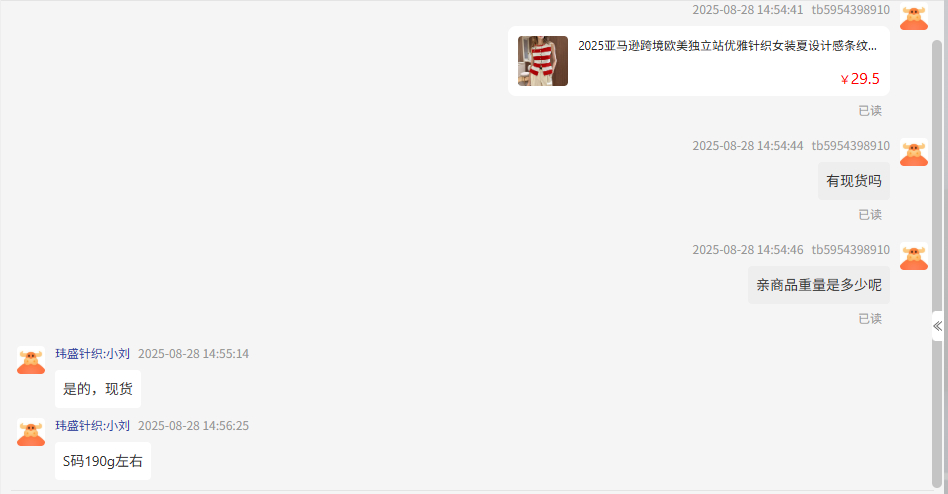948x494 pixels.
Task: Select message bubble 有现货吗
Action: pyautogui.click(x=854, y=181)
